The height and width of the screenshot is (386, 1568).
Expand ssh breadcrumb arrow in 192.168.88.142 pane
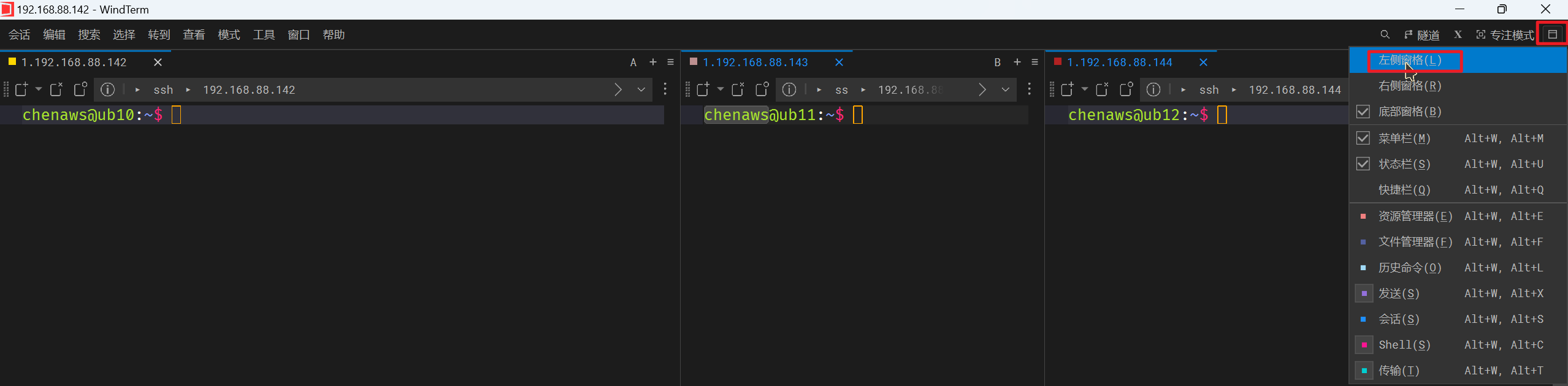[137, 90]
